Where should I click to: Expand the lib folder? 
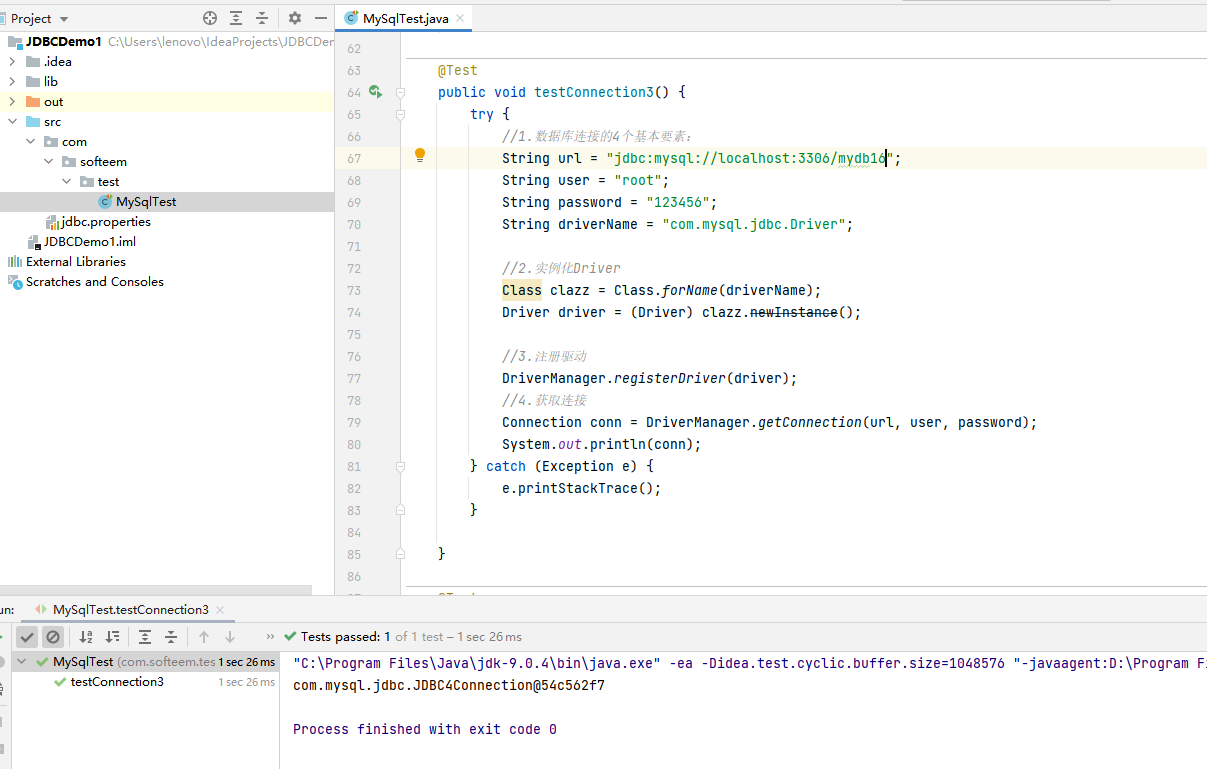[x=12, y=81]
